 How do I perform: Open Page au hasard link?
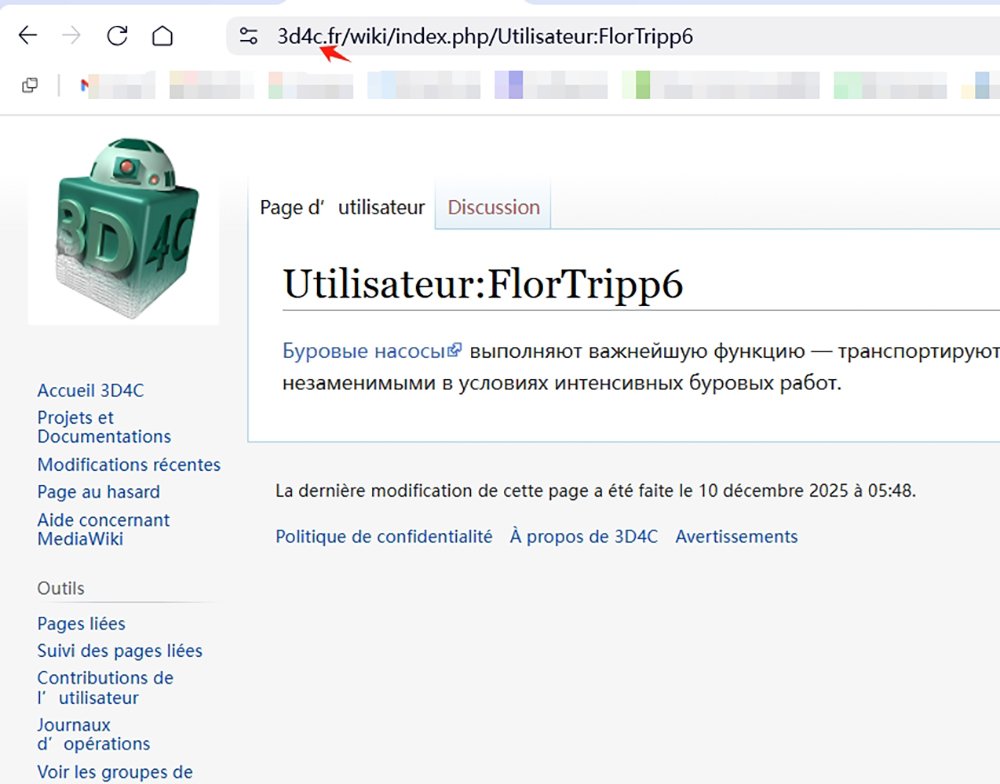pyautogui.click(x=98, y=492)
